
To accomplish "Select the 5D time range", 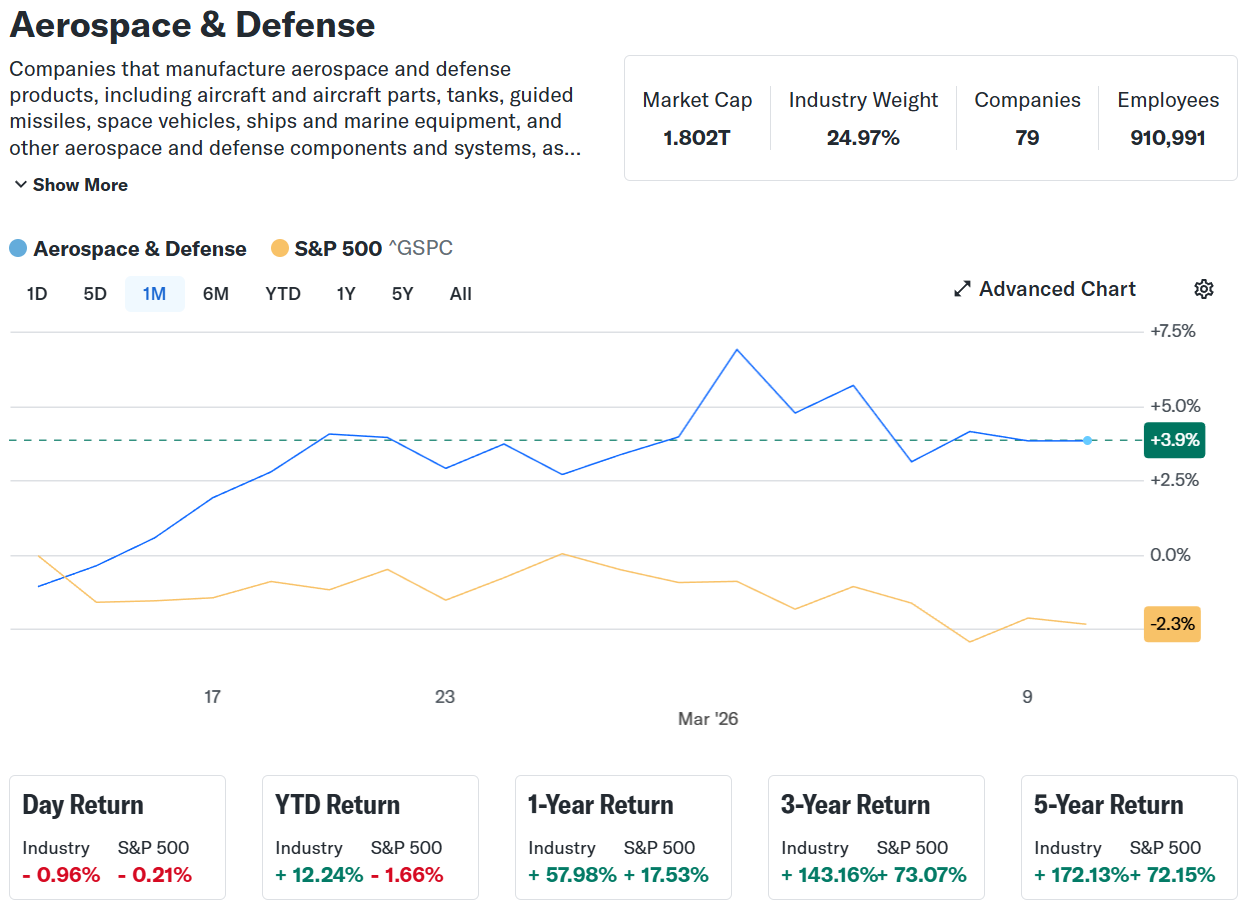I will (x=95, y=294).
